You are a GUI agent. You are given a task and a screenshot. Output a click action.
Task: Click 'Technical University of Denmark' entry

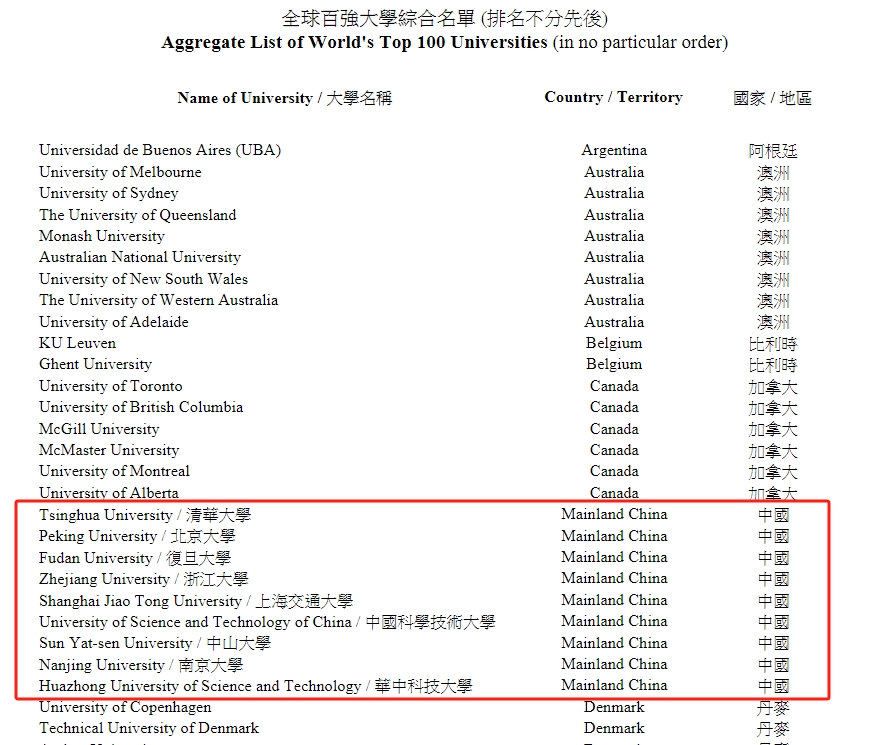[149, 729]
